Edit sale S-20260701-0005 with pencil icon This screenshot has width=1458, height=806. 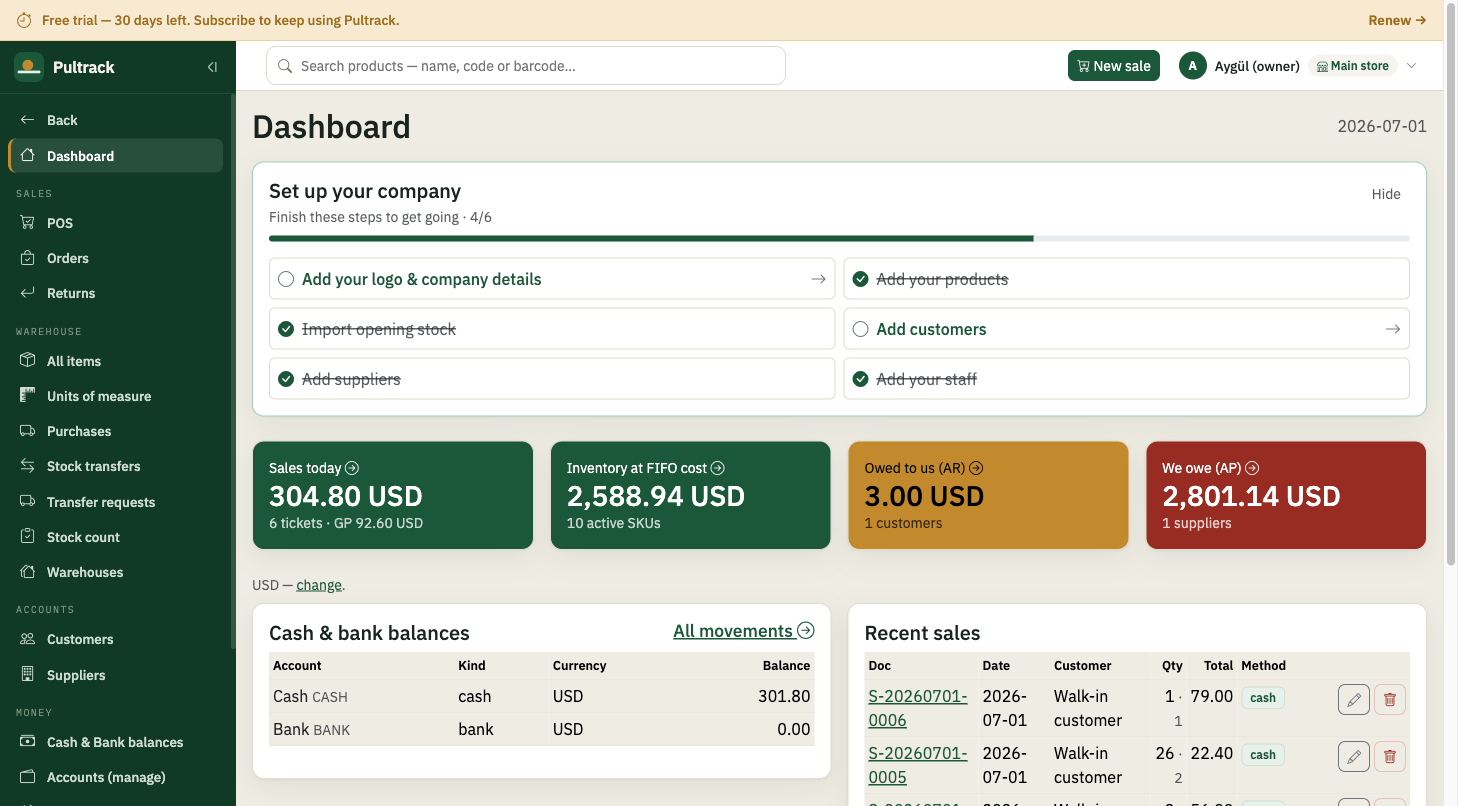pyautogui.click(x=1354, y=757)
